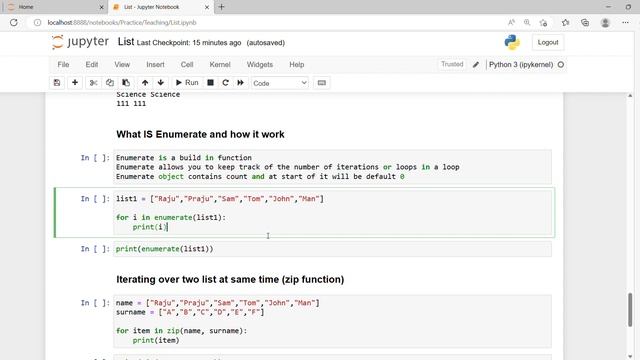640x360 pixels.
Task: Open the Widgets menu
Action: coord(260,64)
